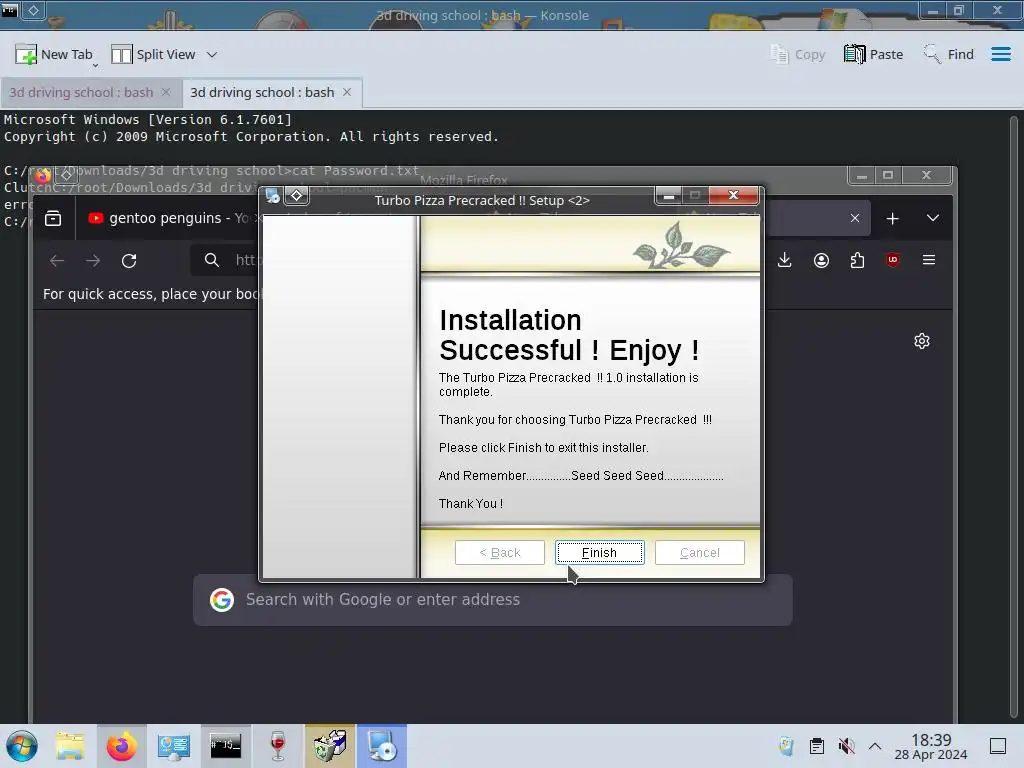Expand the Split View dropdown arrow

[212, 55]
